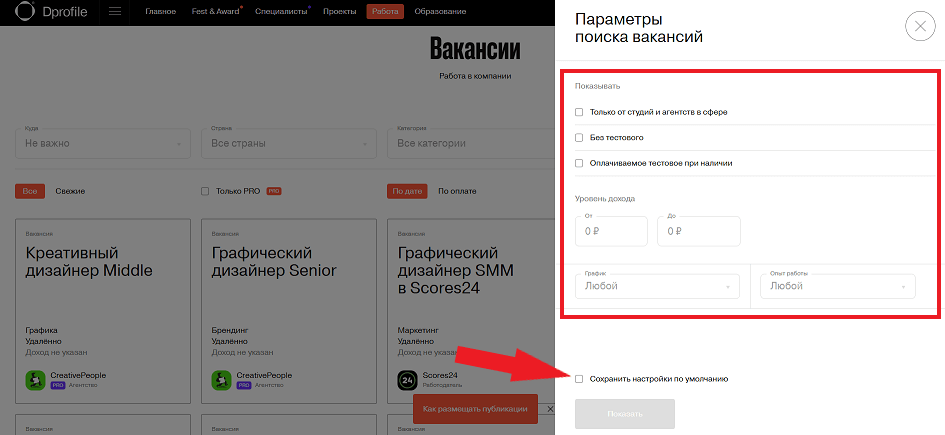This screenshot has width=945, height=435.
Task: Click the Scores24 company avatar
Action: (407, 380)
